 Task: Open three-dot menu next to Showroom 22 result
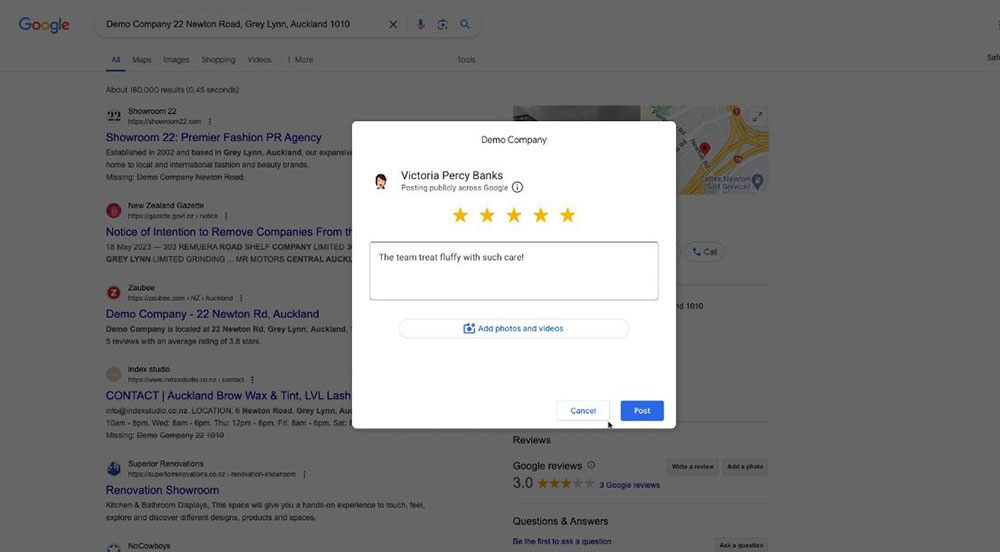tap(210, 122)
